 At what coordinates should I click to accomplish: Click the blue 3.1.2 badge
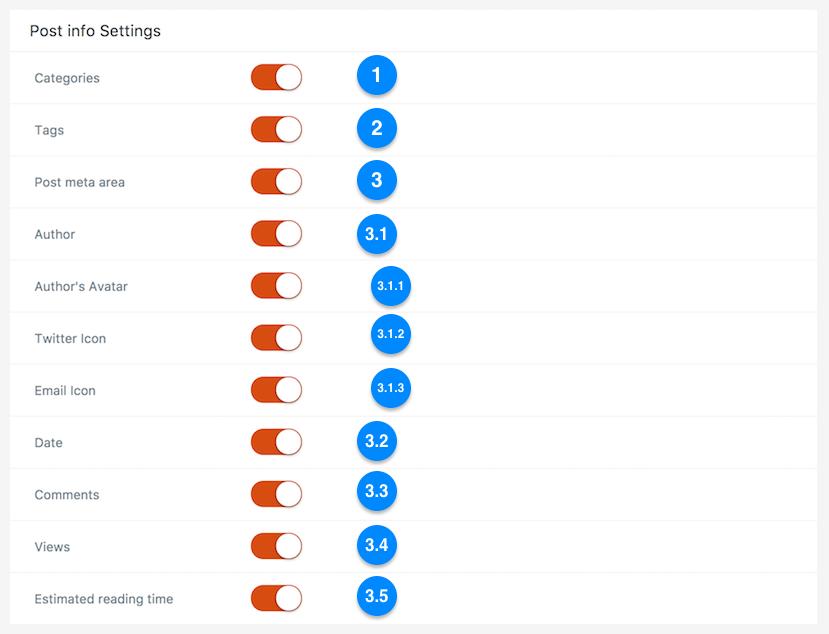(391, 334)
